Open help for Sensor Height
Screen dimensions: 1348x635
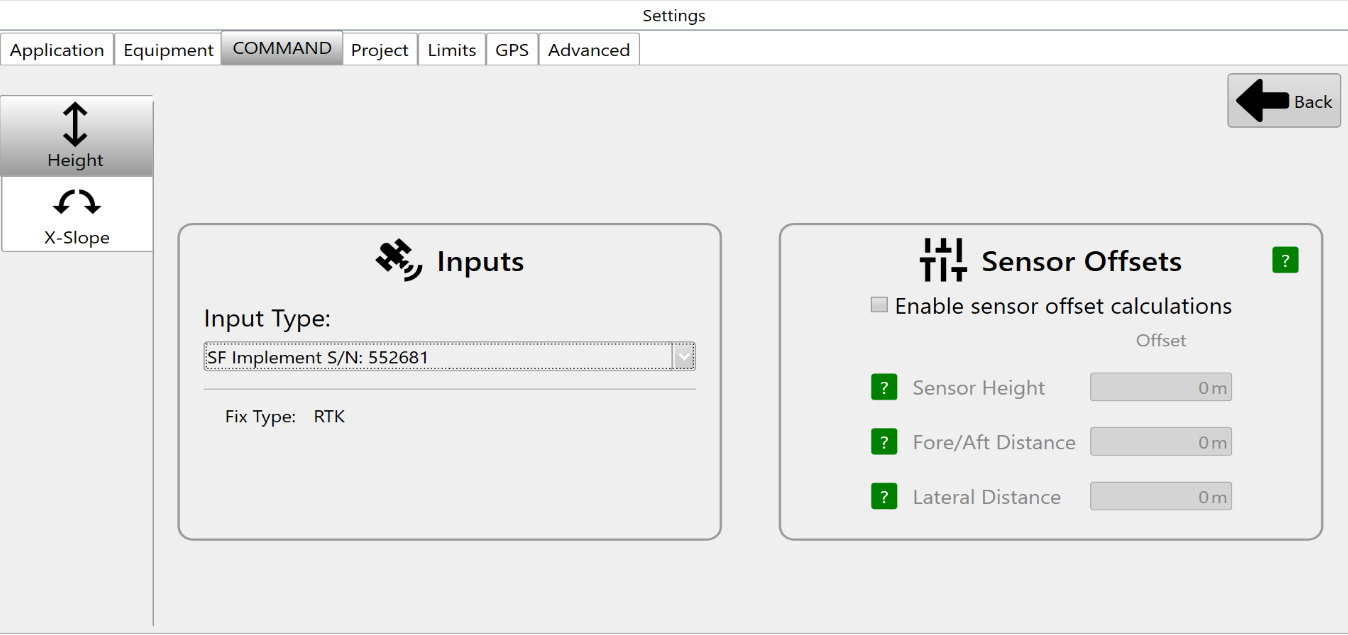point(884,387)
